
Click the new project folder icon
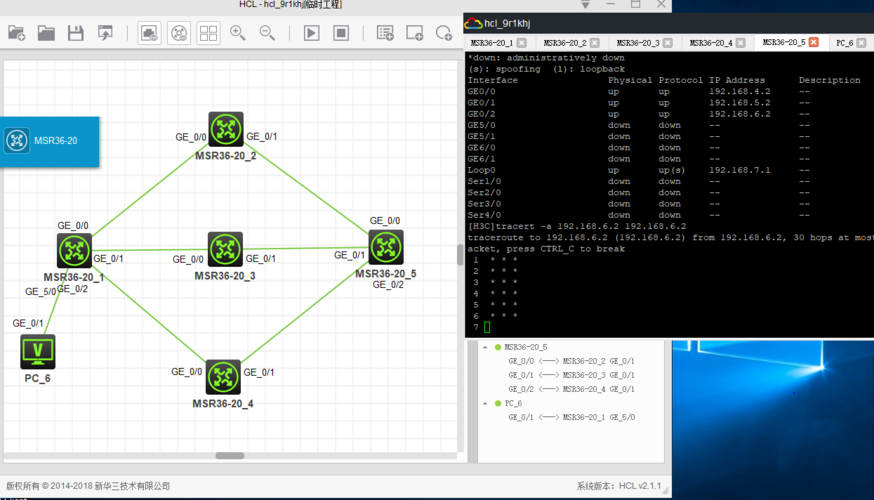click(16, 33)
